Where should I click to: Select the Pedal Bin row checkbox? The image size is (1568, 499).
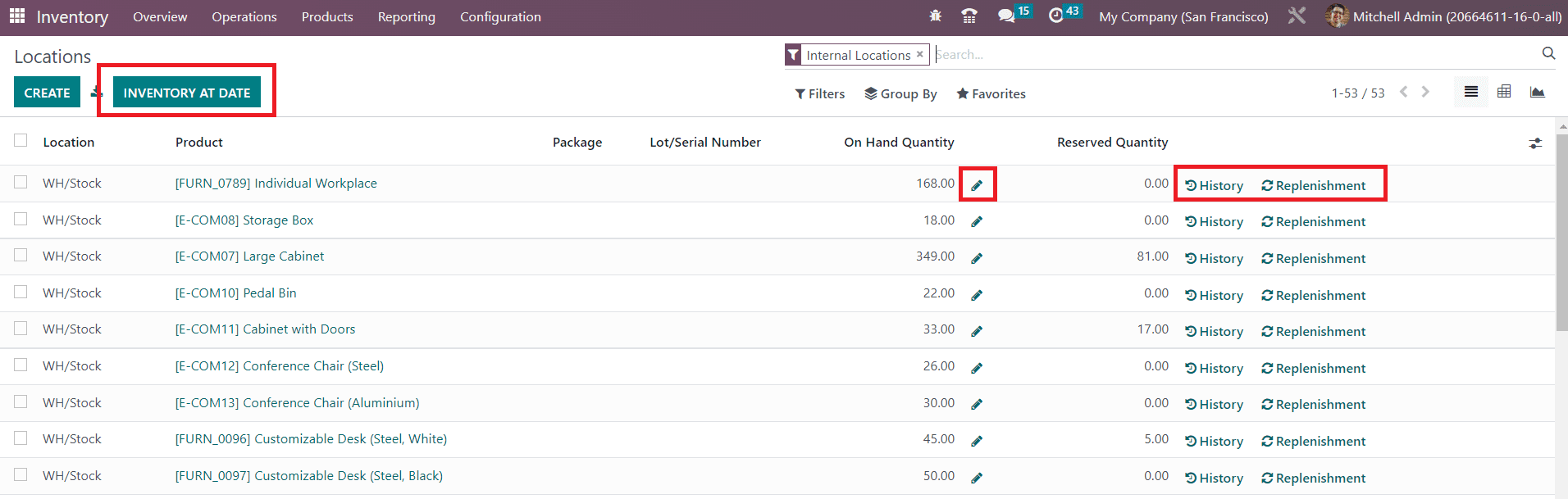point(21,292)
